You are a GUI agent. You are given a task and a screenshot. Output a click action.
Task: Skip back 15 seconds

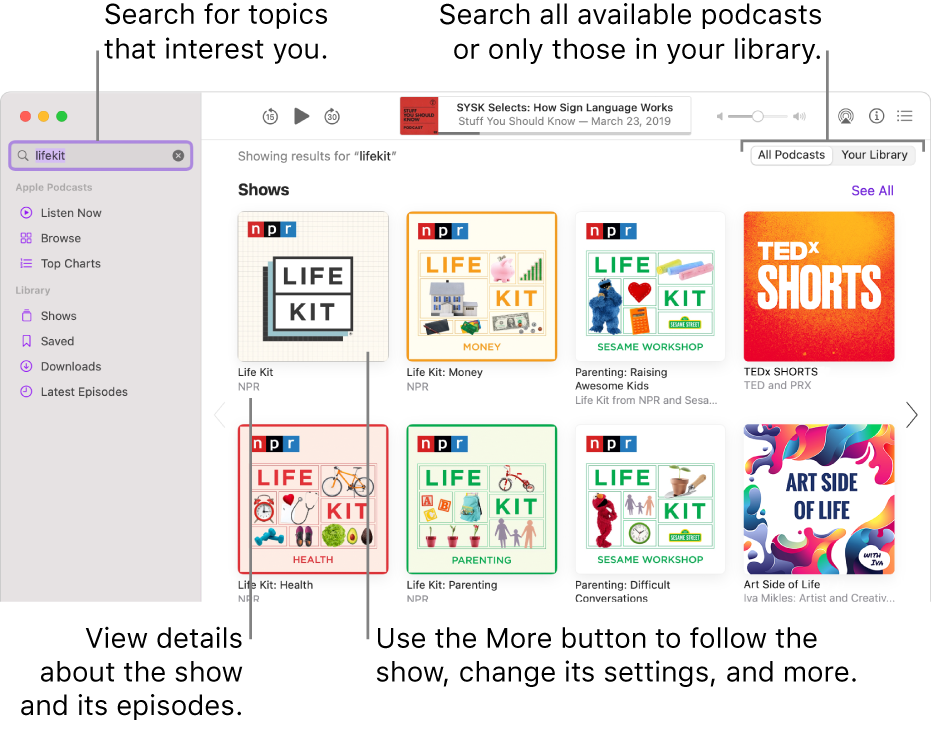click(270, 116)
